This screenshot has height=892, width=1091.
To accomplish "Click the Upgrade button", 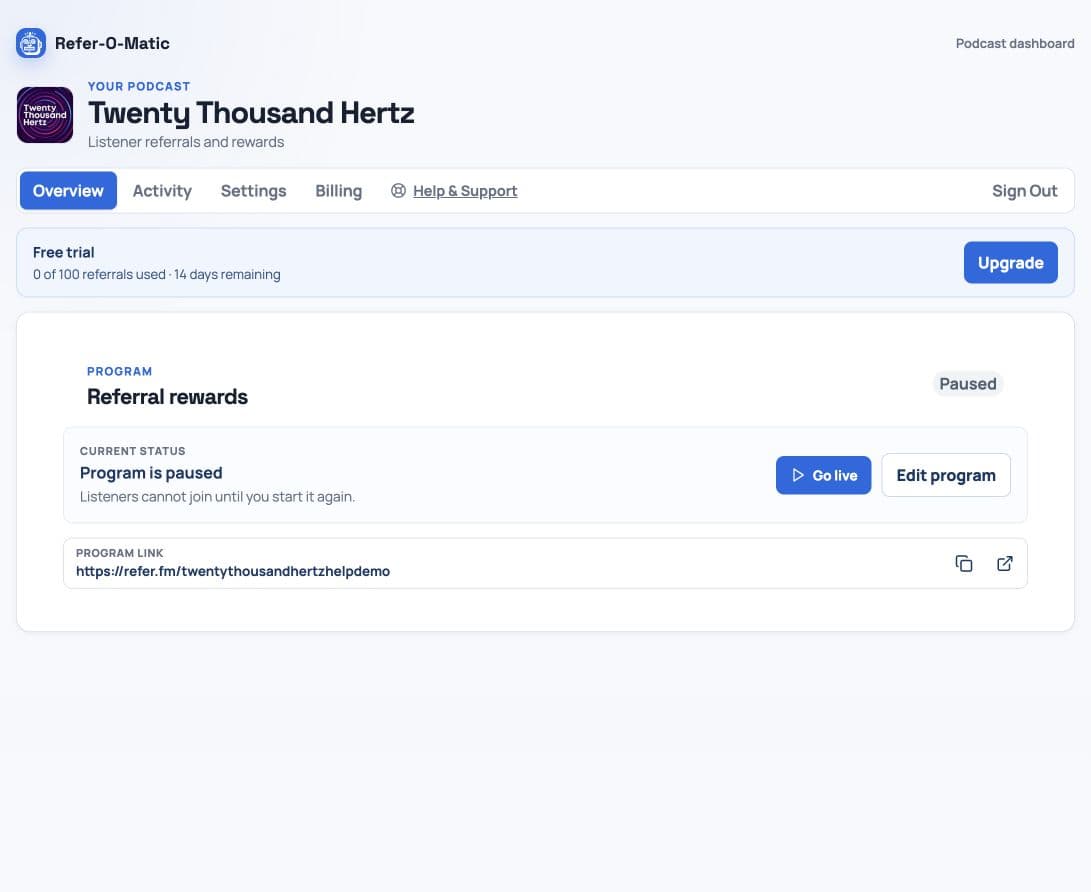I will 1010,262.
